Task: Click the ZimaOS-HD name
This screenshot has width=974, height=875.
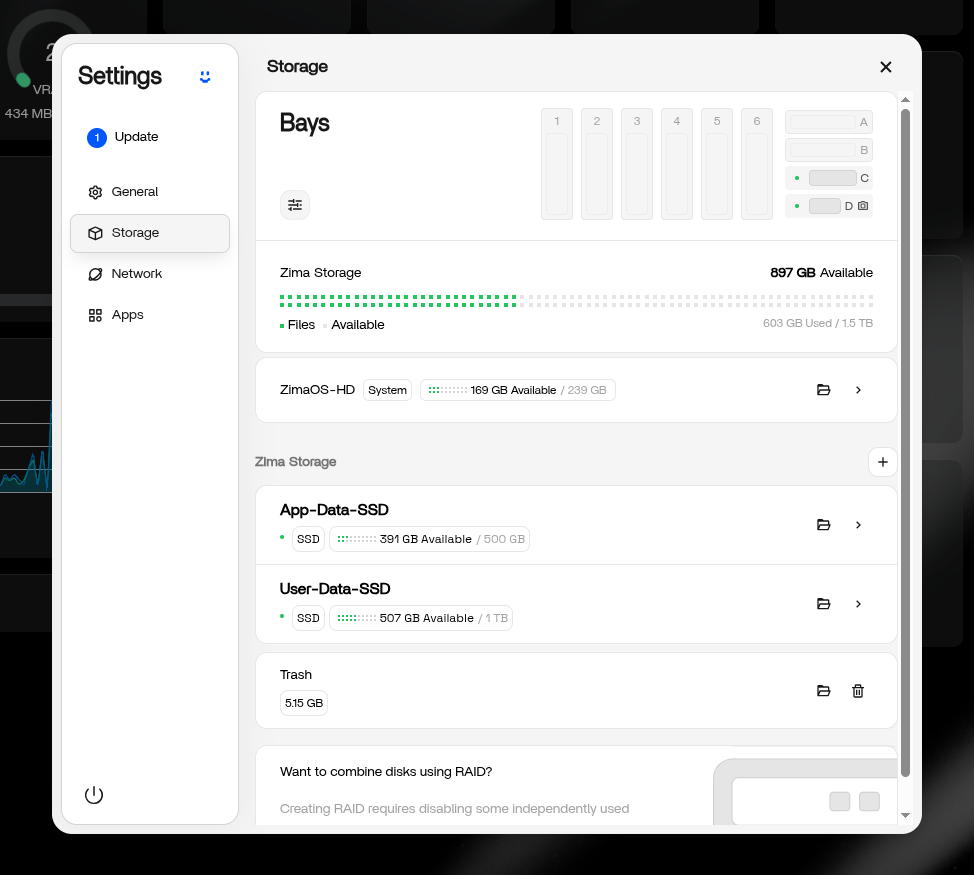Action: [x=317, y=390]
